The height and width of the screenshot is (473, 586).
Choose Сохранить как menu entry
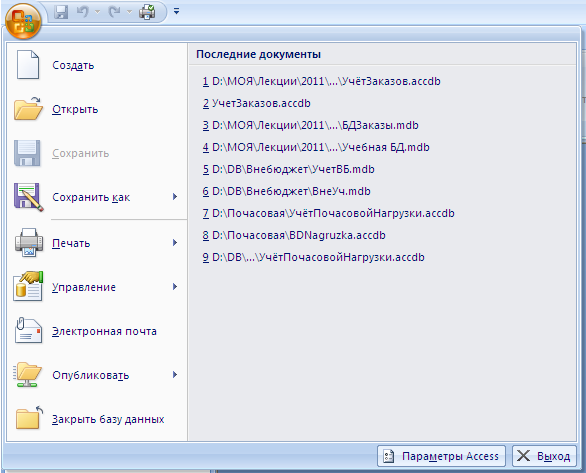[97, 197]
